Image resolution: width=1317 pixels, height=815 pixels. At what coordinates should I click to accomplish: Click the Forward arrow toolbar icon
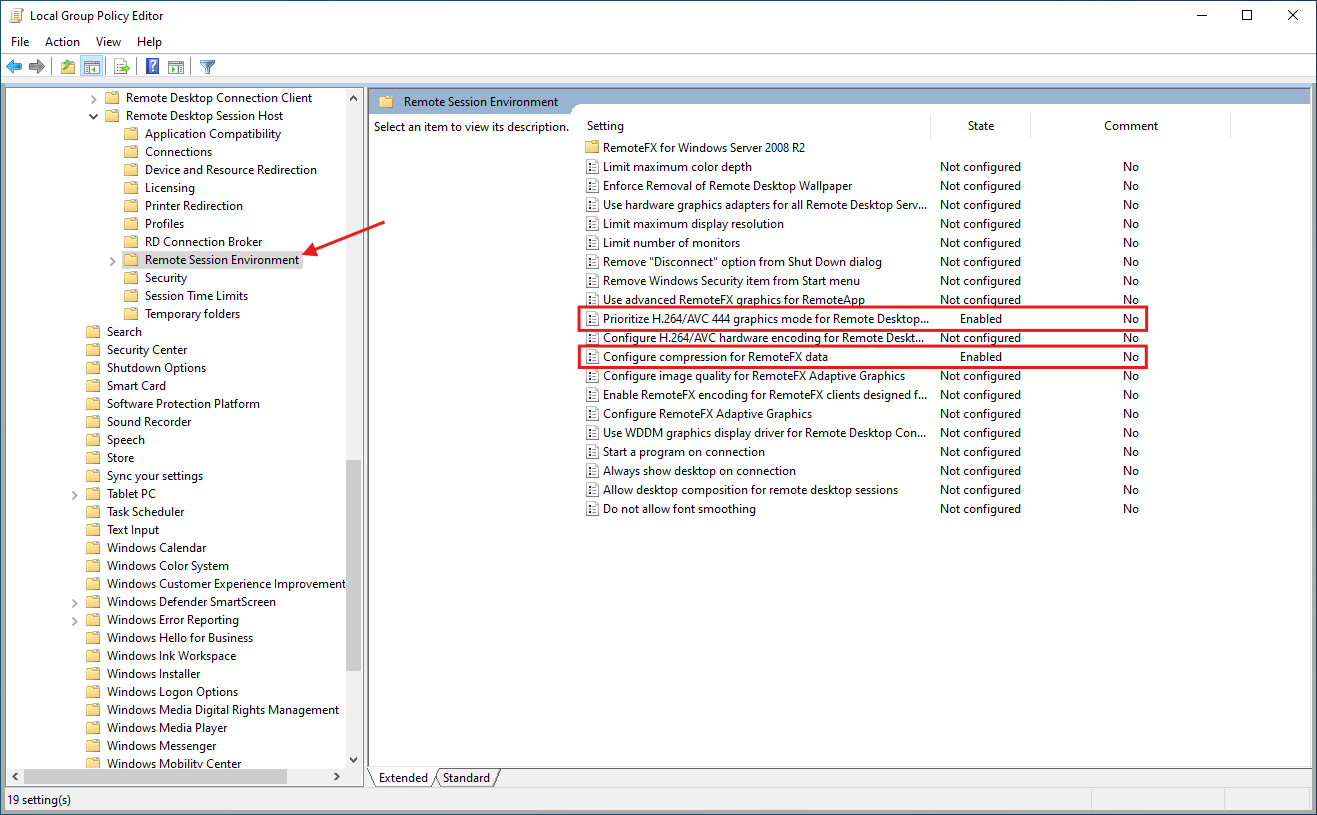(x=37, y=67)
